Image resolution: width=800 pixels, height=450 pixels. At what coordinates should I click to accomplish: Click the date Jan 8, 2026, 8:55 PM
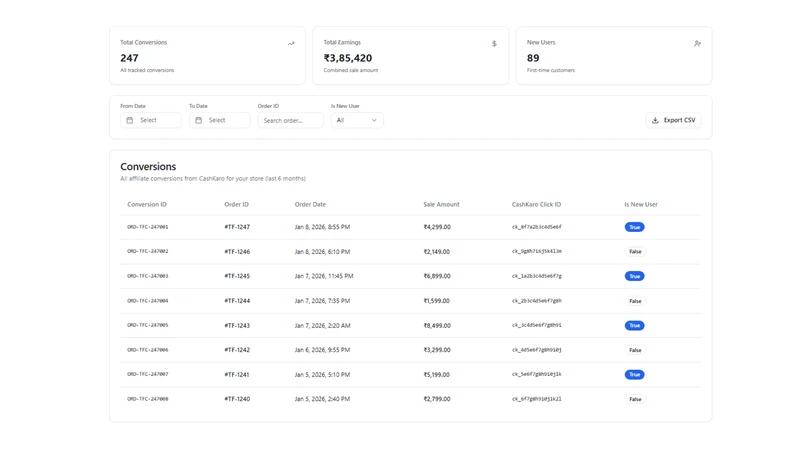[322, 227]
